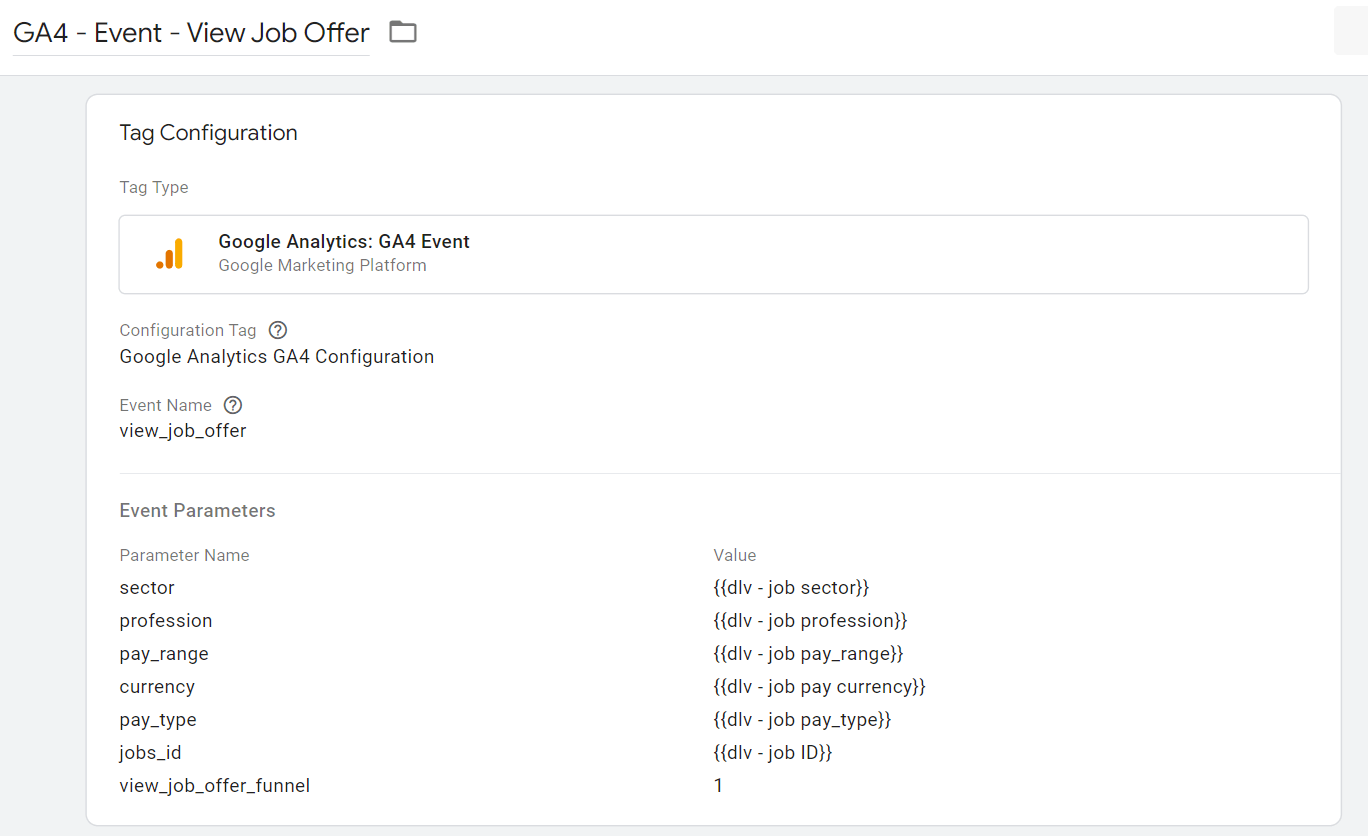Open the help icon next to Configuration Tag
Screen dimensions: 1368x836
click(278, 330)
